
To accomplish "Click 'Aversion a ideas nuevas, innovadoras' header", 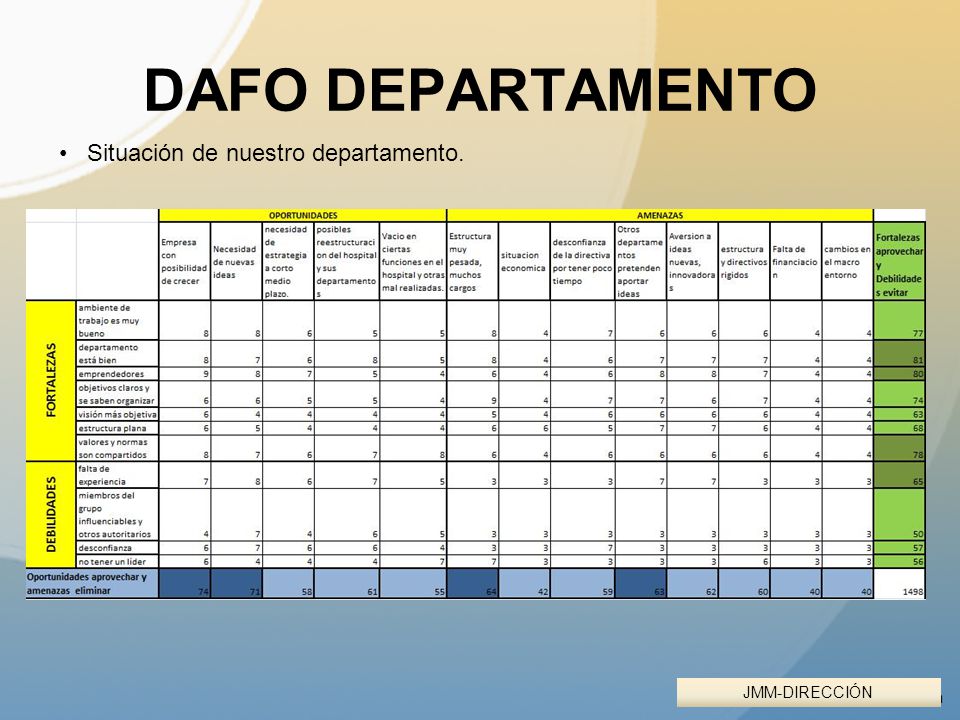I will click(x=692, y=261).
